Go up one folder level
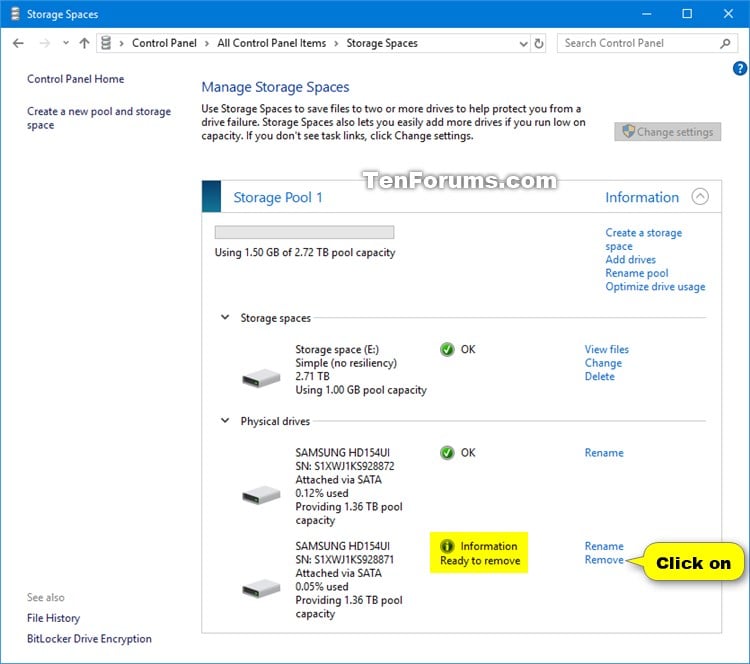Image resolution: width=750 pixels, height=664 pixels. [84, 44]
